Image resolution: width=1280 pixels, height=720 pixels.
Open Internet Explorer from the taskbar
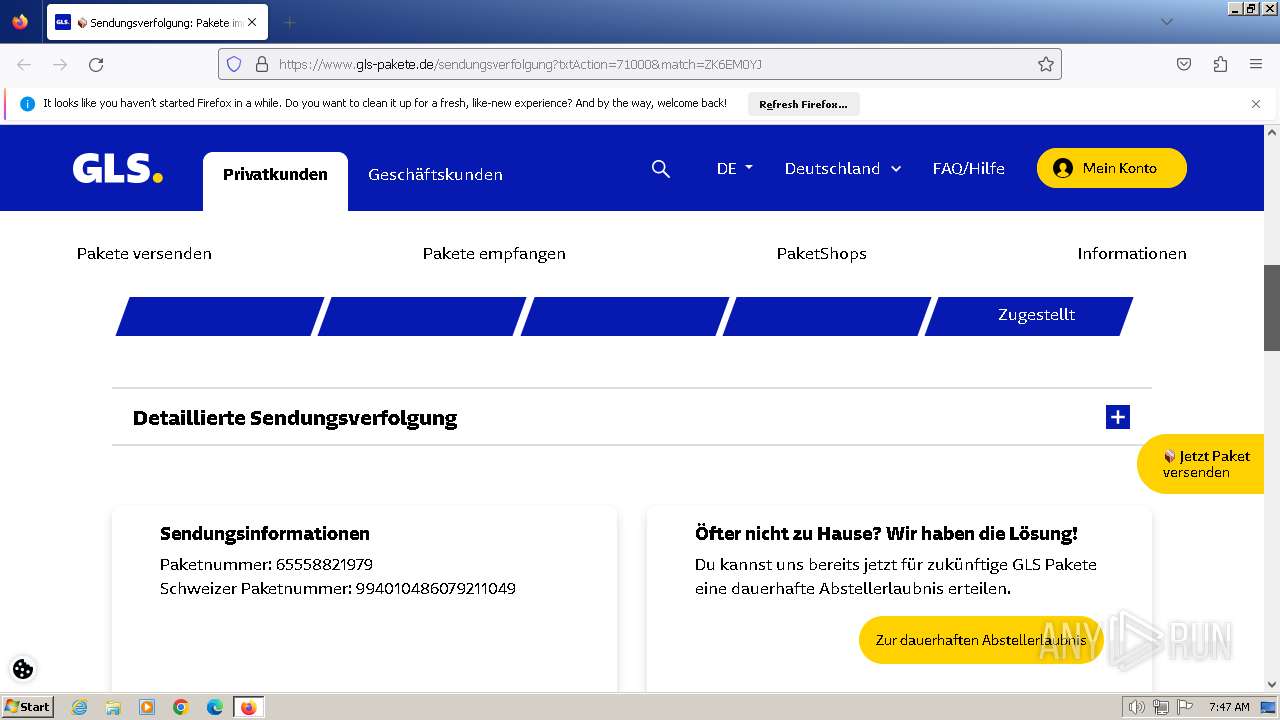(79, 707)
